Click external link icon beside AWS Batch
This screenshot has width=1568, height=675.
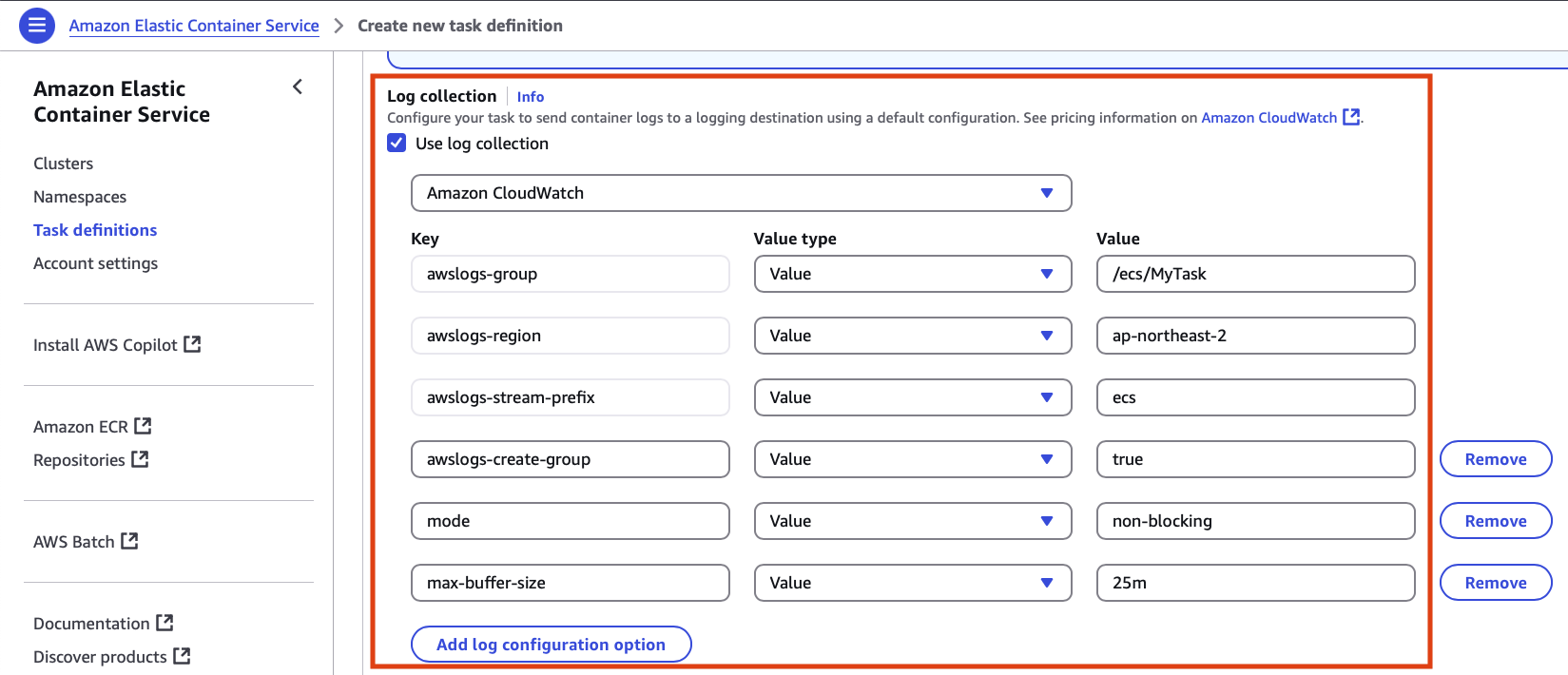(x=129, y=541)
